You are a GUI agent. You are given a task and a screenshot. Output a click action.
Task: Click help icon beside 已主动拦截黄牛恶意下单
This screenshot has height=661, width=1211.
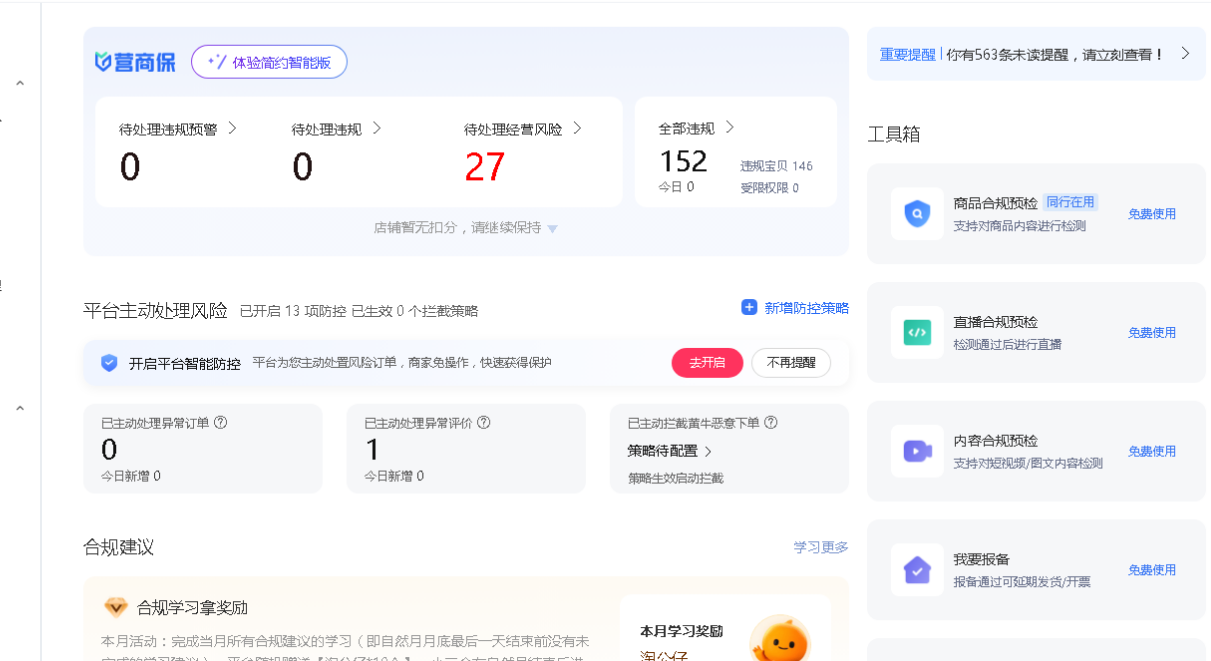click(771, 423)
